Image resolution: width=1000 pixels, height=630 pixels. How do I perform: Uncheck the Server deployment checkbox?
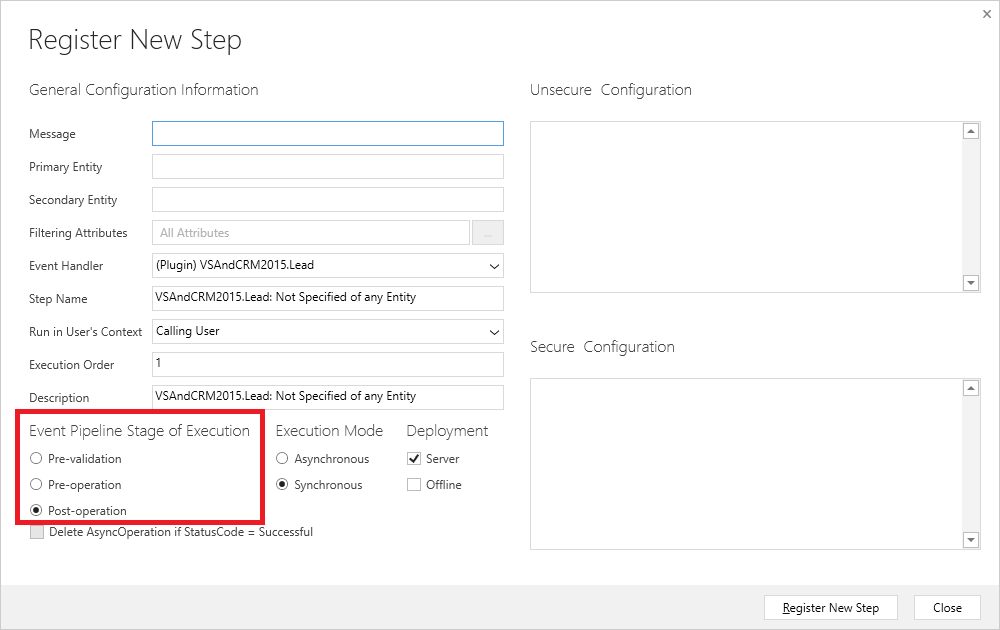click(x=414, y=459)
